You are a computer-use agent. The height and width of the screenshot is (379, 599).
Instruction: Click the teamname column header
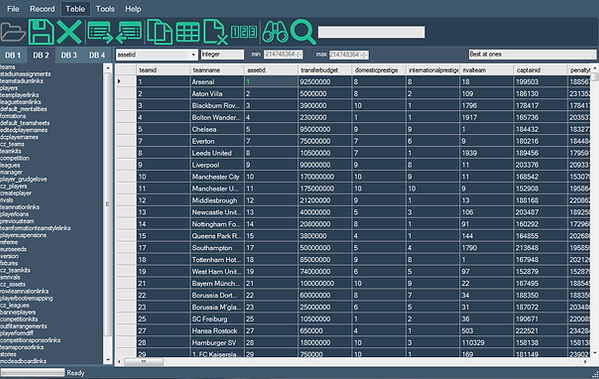click(217, 70)
